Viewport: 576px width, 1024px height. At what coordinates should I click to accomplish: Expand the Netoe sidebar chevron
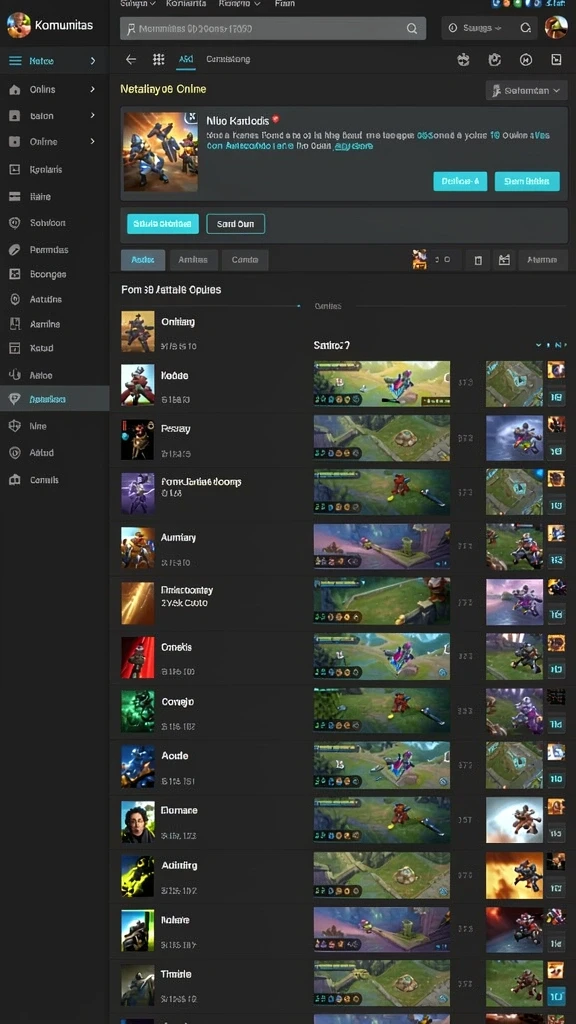pos(93,61)
